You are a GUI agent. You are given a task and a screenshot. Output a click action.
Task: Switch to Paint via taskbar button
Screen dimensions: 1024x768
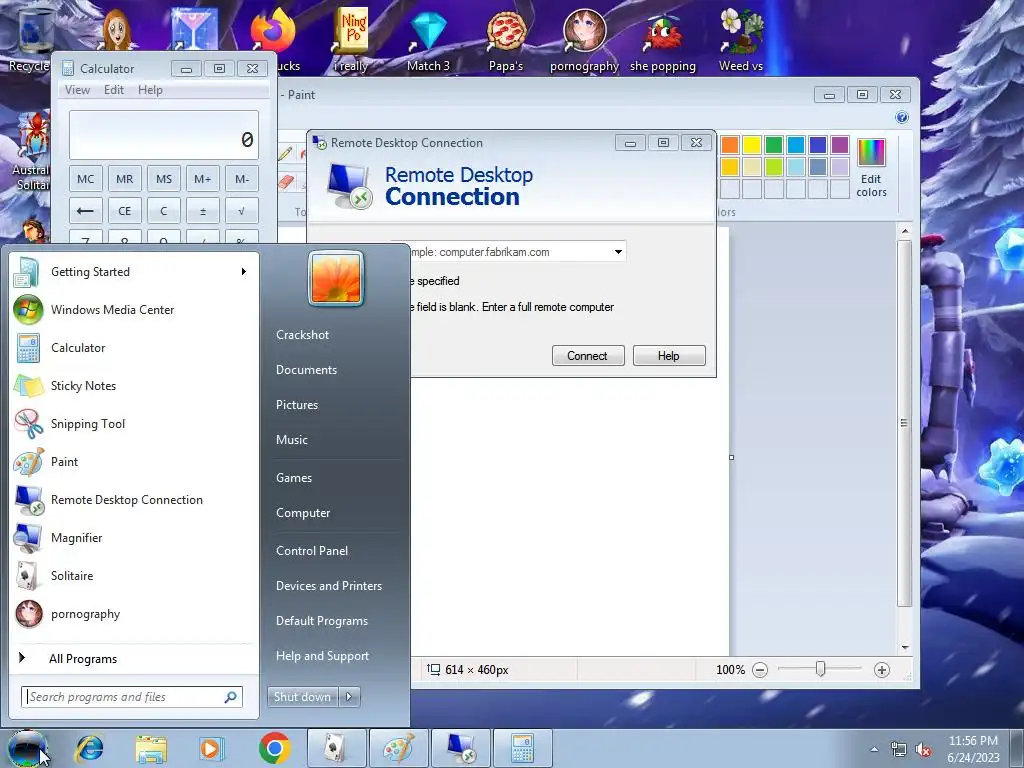pyautogui.click(x=398, y=748)
